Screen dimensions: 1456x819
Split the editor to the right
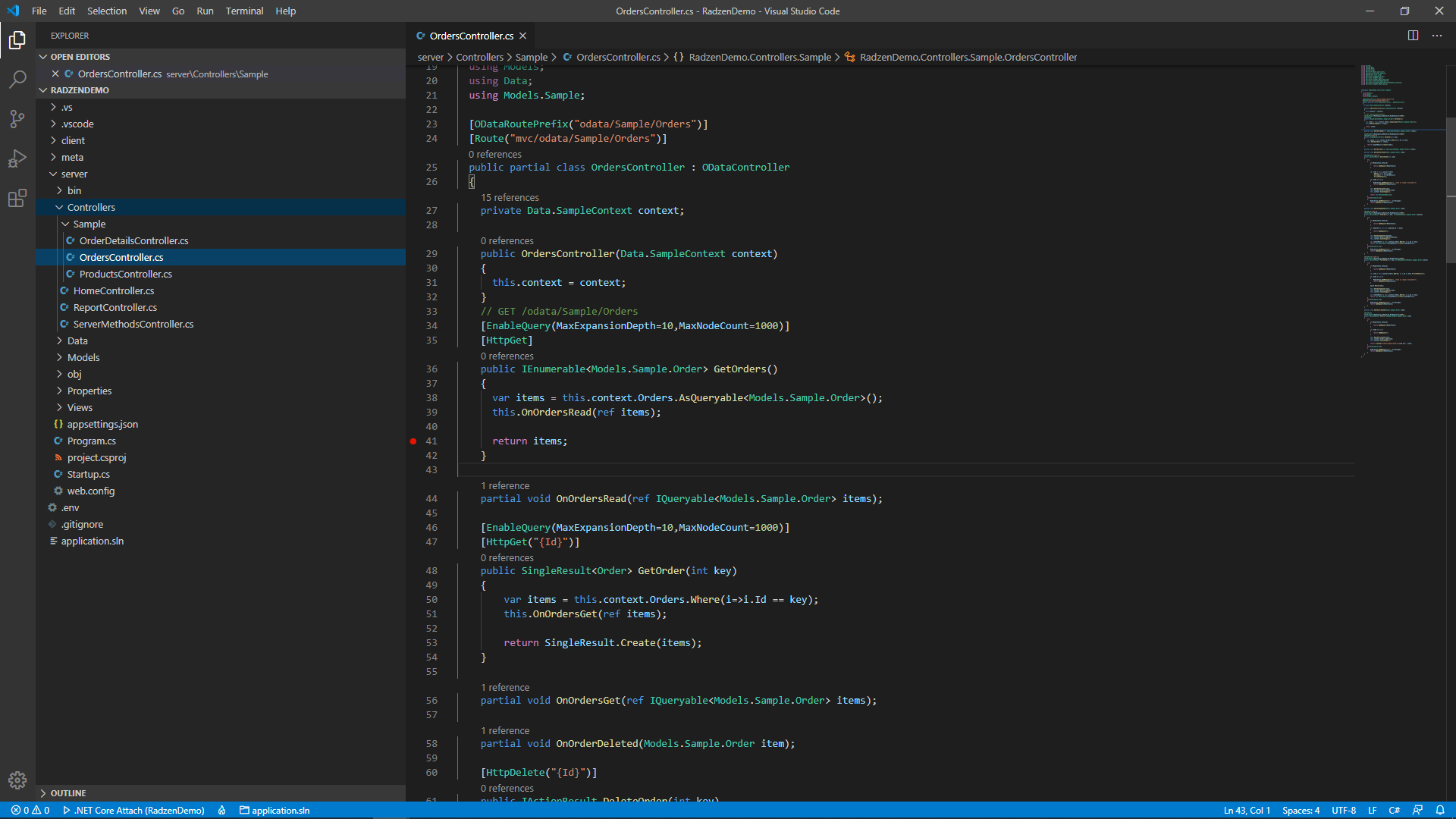(x=1413, y=36)
